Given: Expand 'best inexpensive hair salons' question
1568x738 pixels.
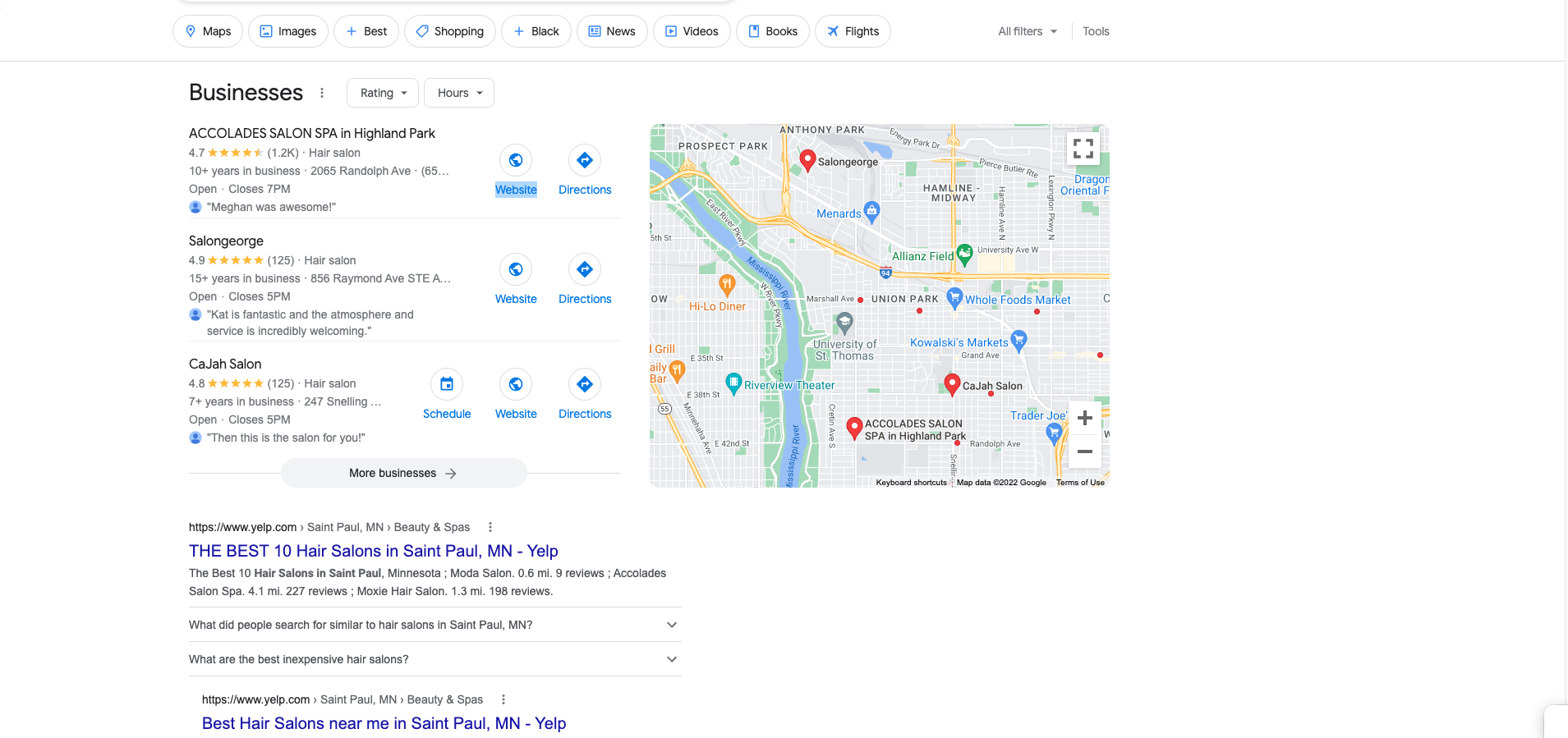Looking at the screenshot, I should coord(435,659).
